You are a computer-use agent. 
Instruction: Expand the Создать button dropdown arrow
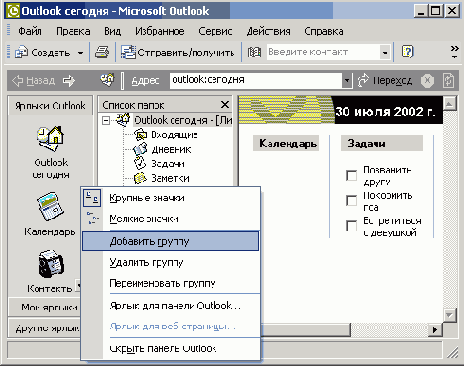[80, 53]
